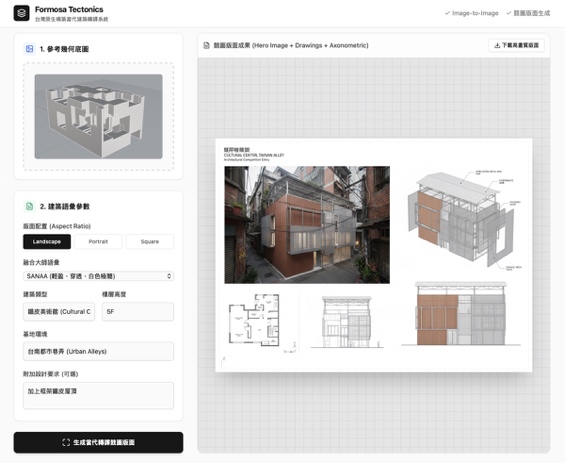Click the checkmark beside competition board generation
This screenshot has height=463, width=565.
pyautogui.click(x=509, y=13)
